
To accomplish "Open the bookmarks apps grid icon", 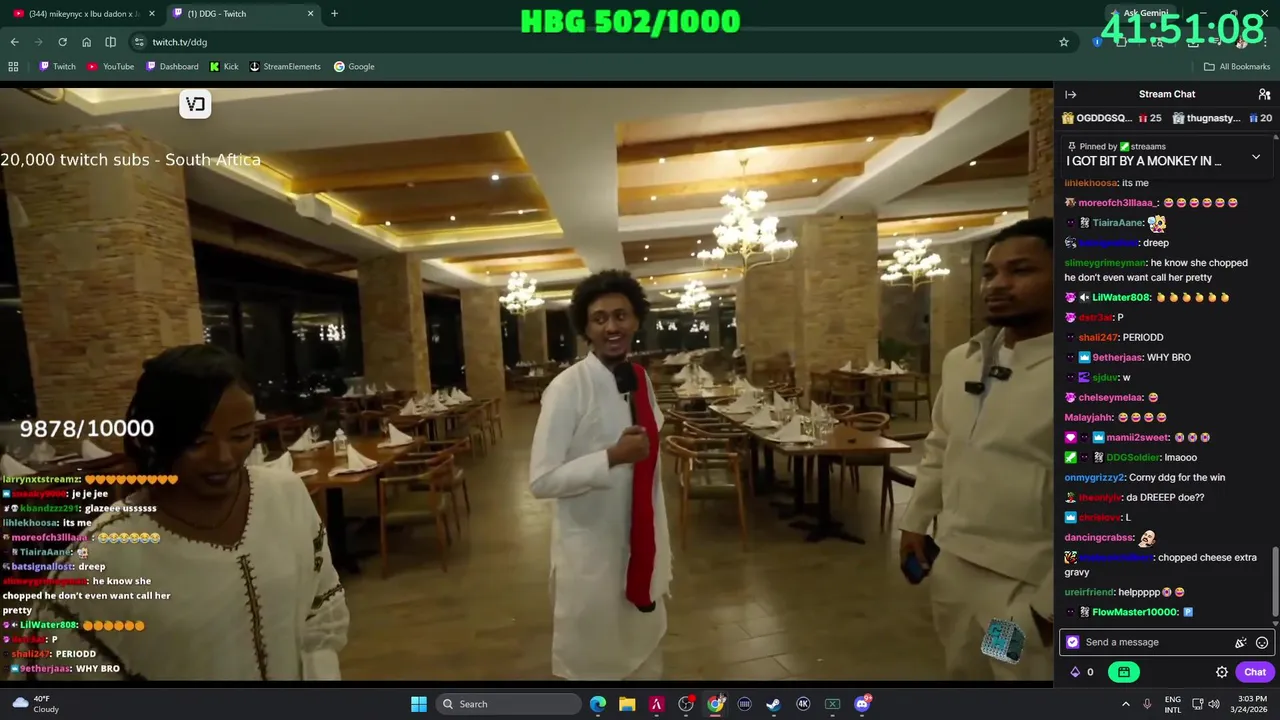I will pyautogui.click(x=13, y=66).
